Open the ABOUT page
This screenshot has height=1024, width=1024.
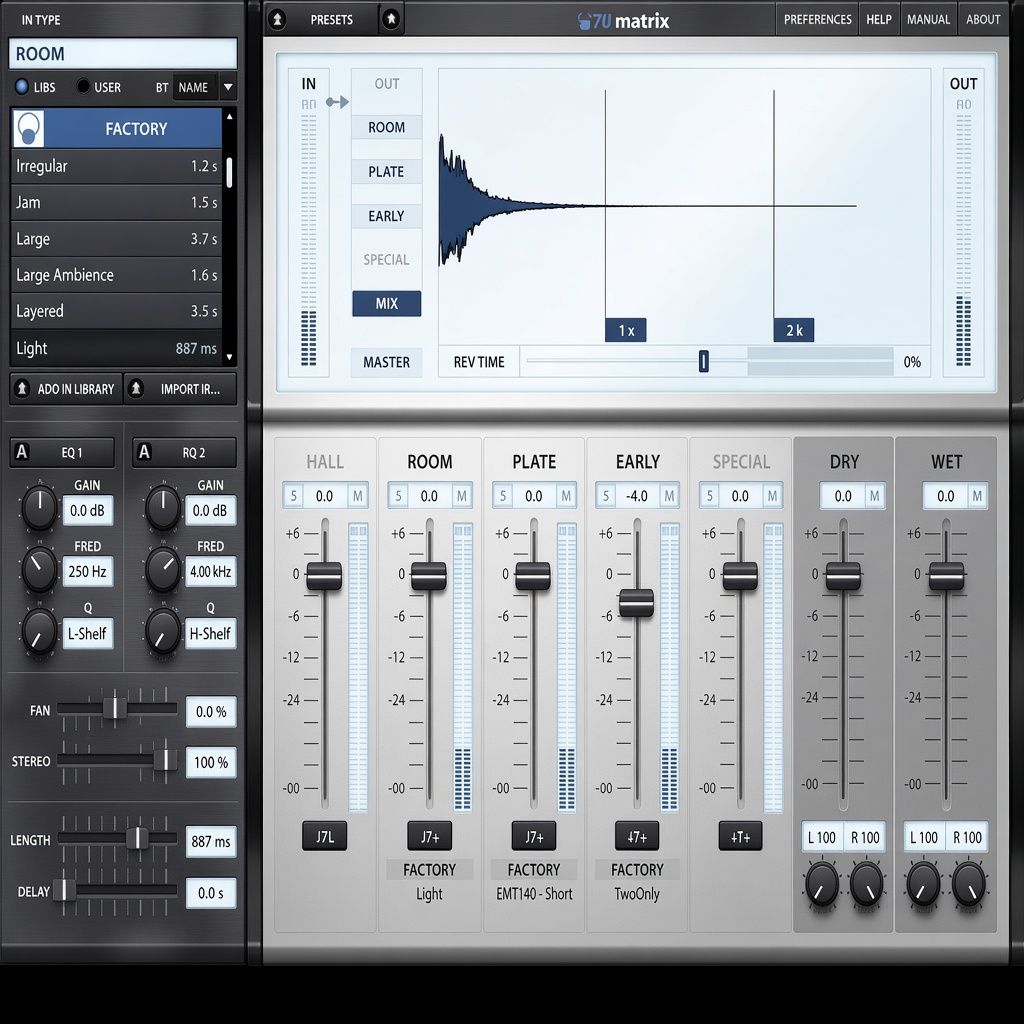[983, 20]
